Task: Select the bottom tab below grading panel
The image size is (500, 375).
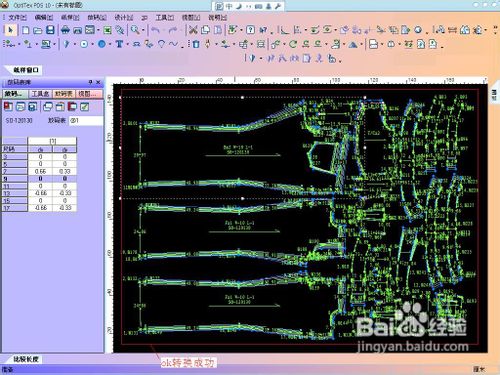Action: 26,359
